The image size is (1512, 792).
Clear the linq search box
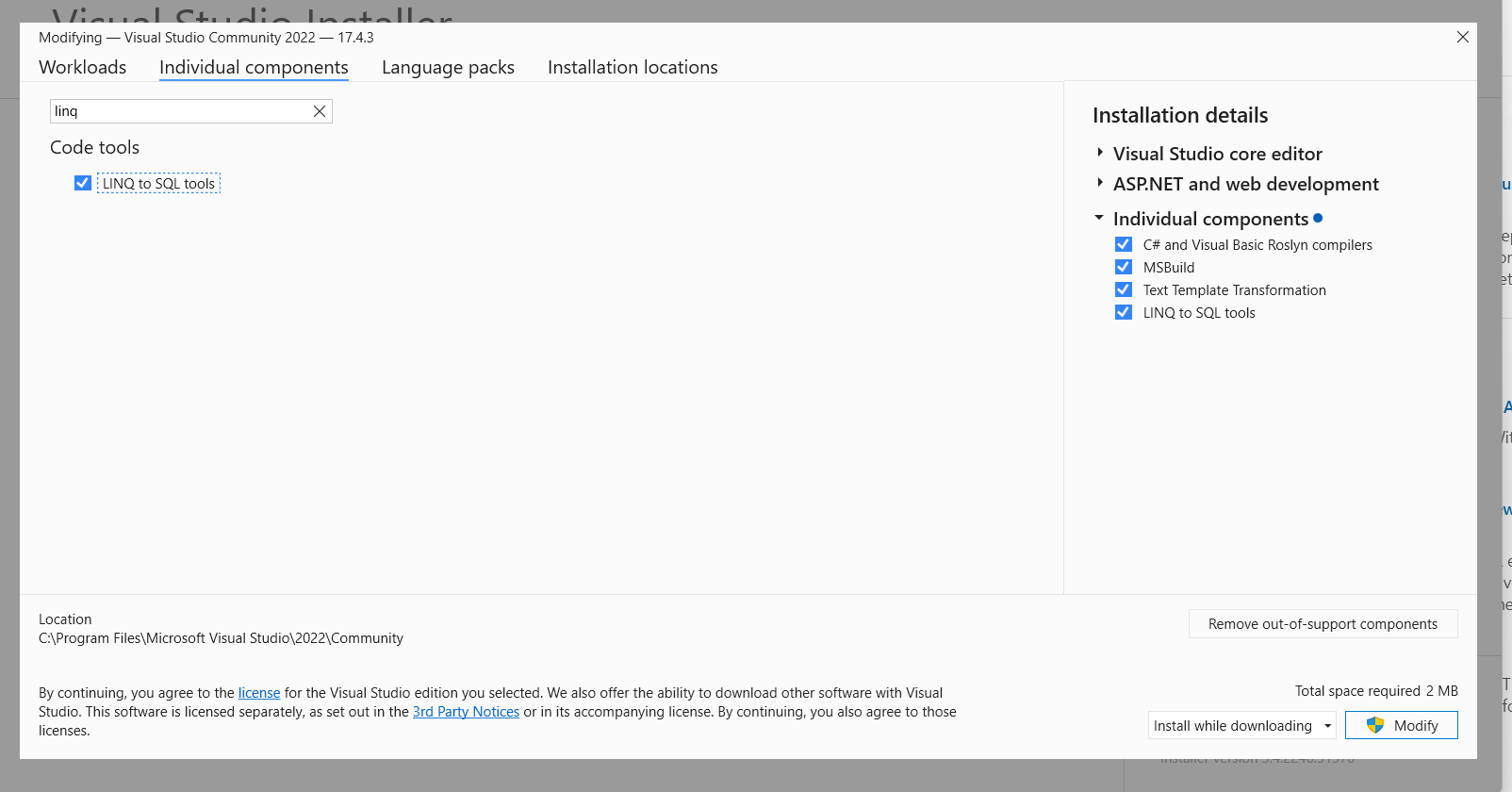320,111
